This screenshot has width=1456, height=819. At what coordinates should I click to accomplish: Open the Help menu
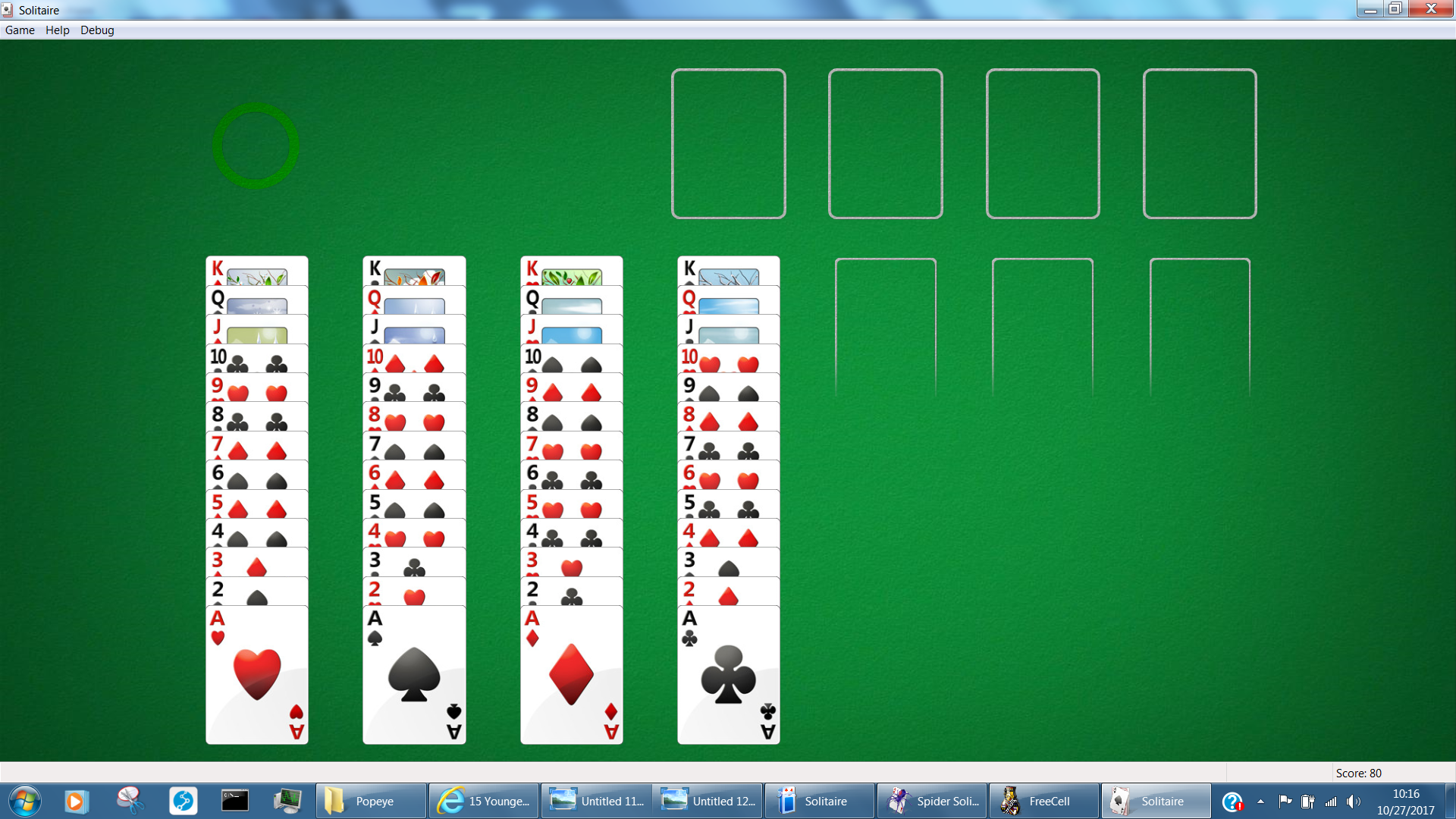[x=55, y=30]
